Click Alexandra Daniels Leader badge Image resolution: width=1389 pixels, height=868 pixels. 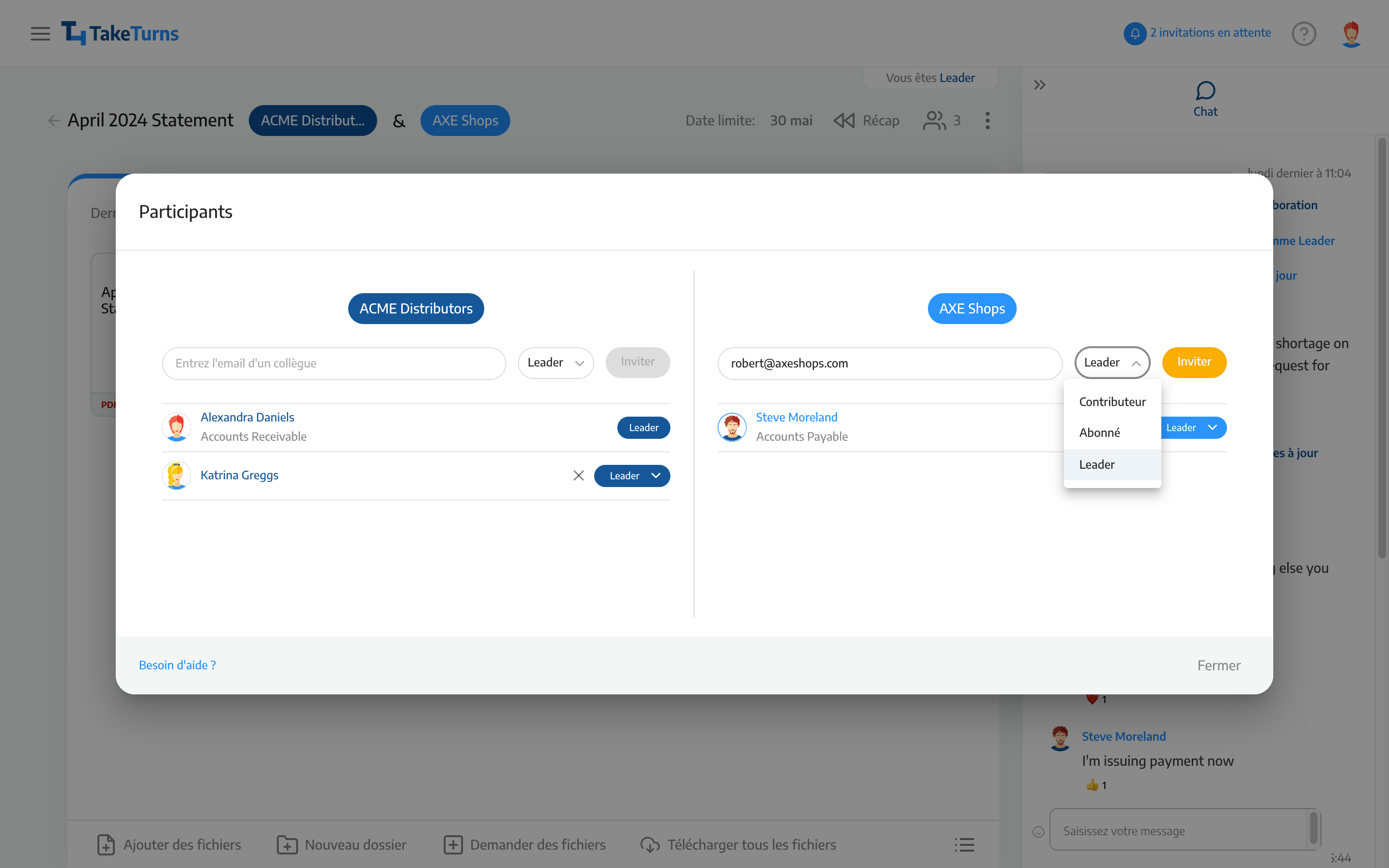click(x=643, y=428)
